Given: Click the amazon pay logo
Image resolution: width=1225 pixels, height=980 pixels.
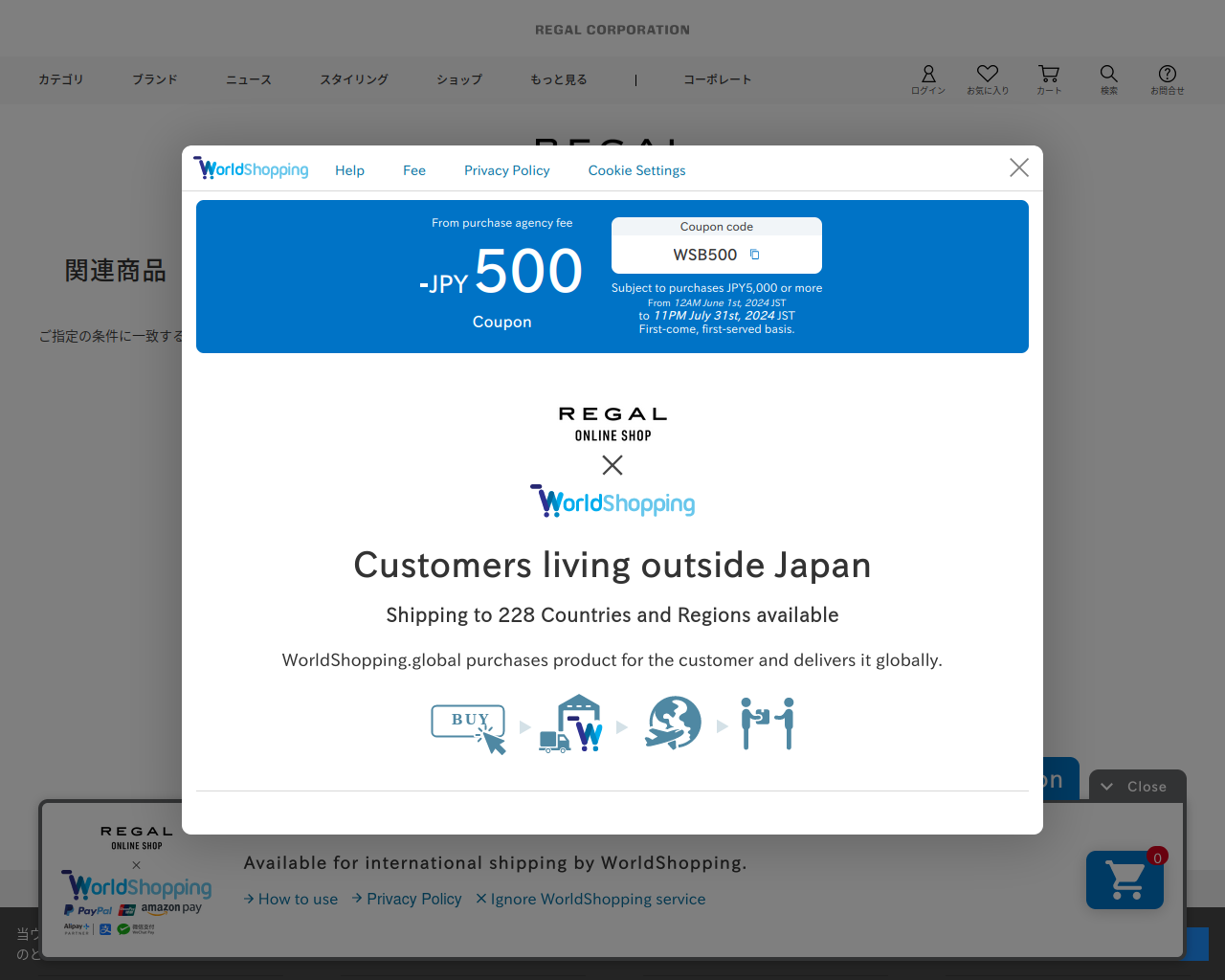Looking at the screenshot, I should 171,908.
